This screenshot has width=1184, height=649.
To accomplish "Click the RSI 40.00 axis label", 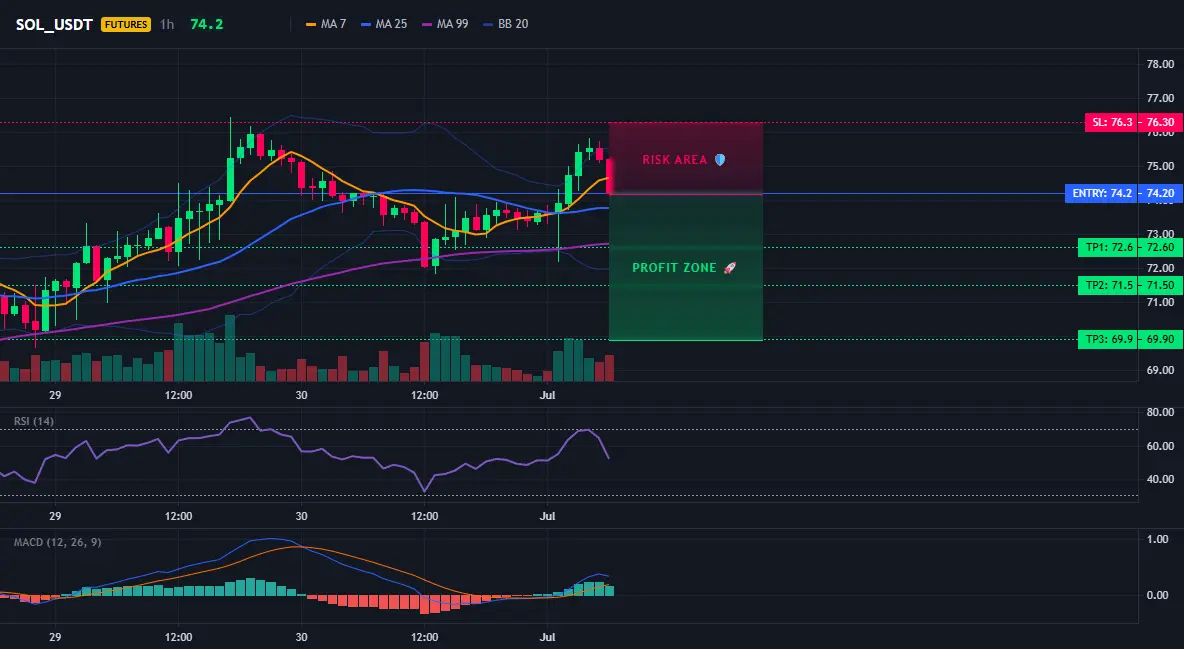I will [1160, 479].
